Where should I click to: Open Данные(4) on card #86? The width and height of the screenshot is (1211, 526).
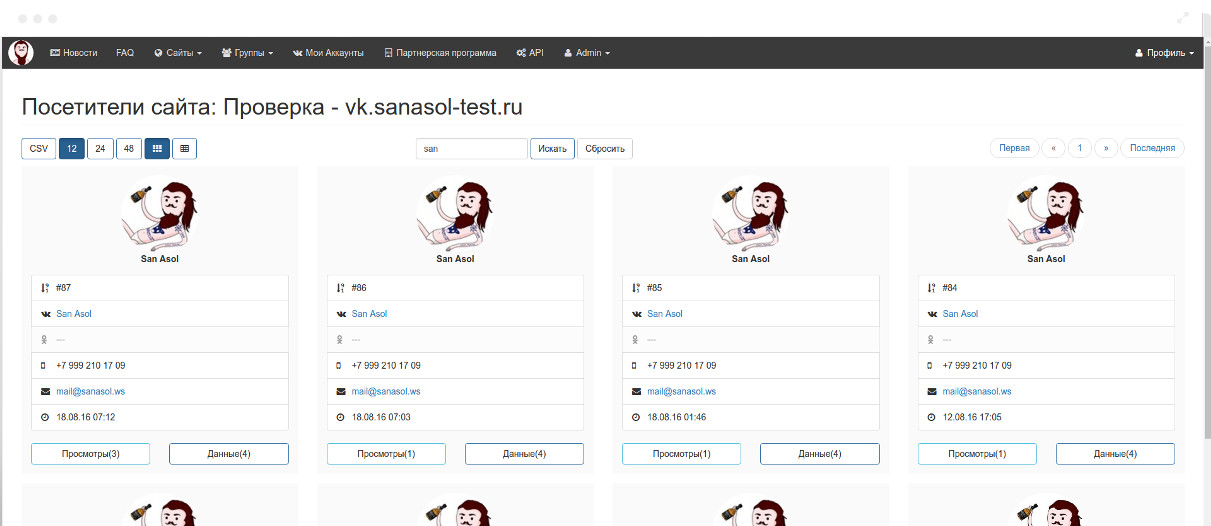pos(524,454)
